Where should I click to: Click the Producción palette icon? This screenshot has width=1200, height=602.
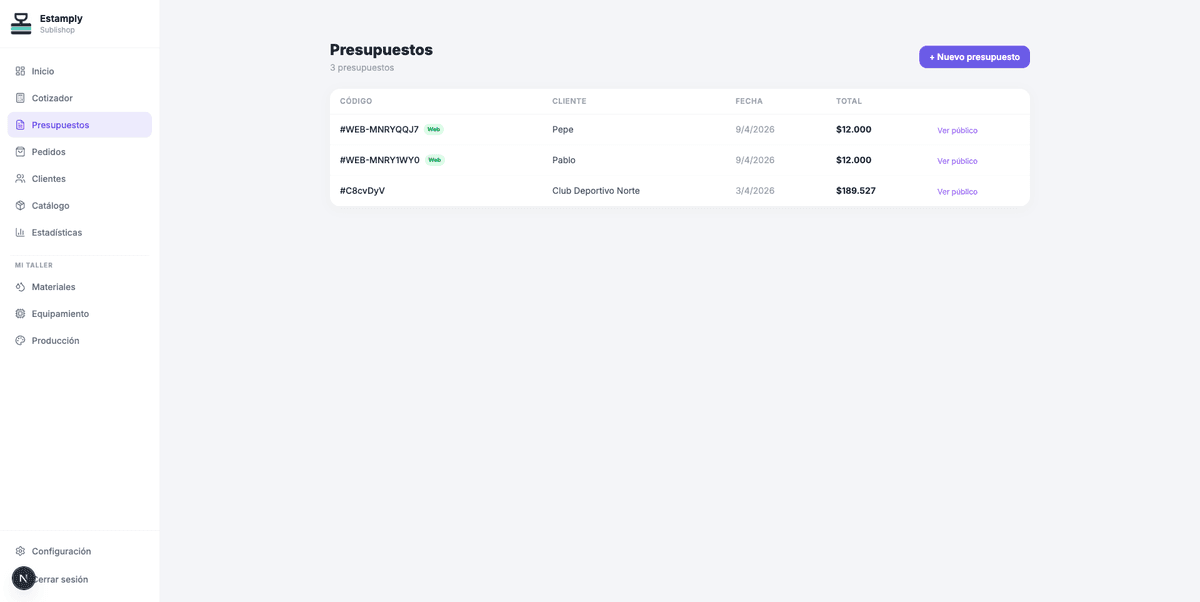20,341
